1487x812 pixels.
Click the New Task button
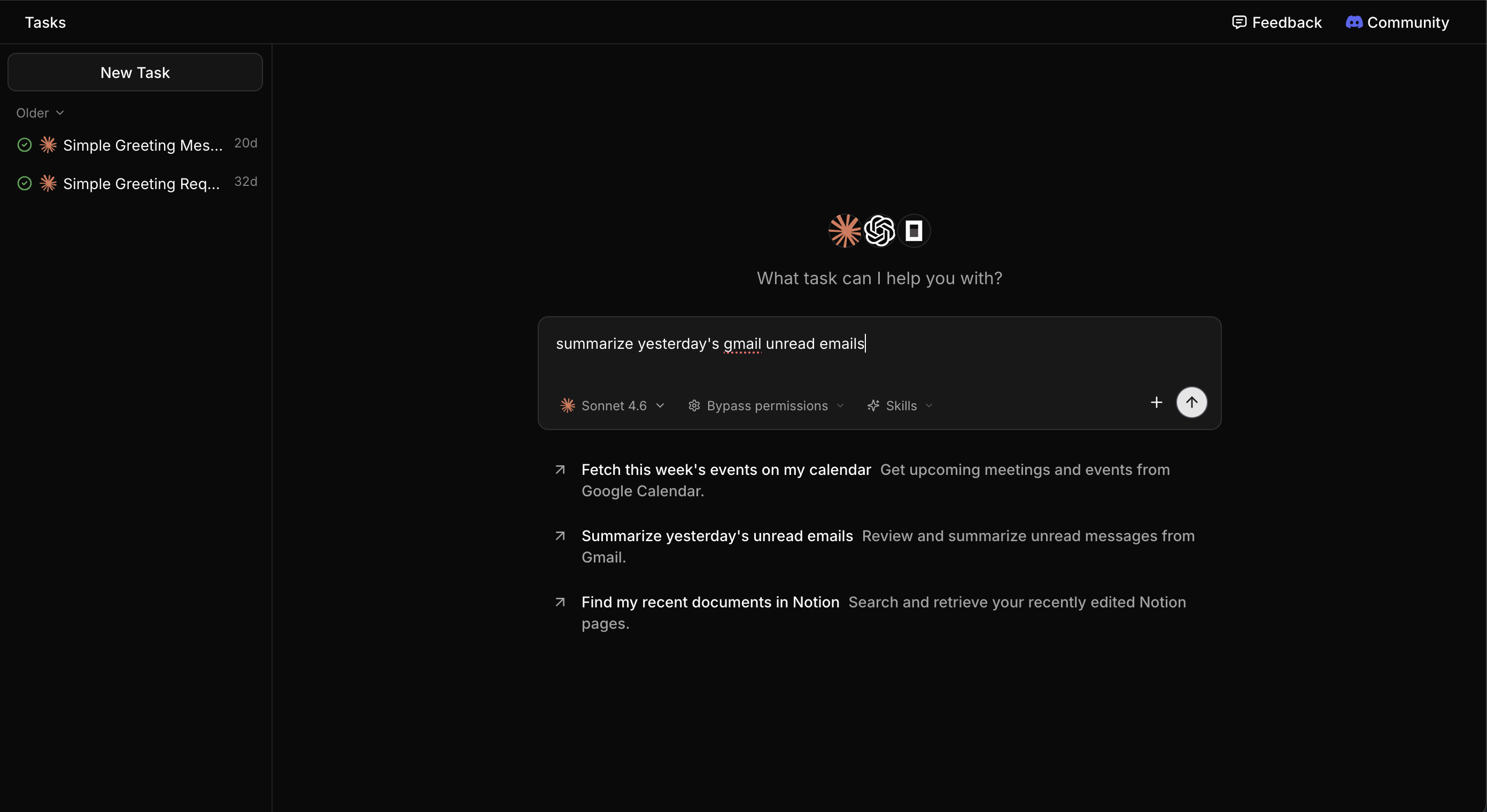tap(135, 72)
